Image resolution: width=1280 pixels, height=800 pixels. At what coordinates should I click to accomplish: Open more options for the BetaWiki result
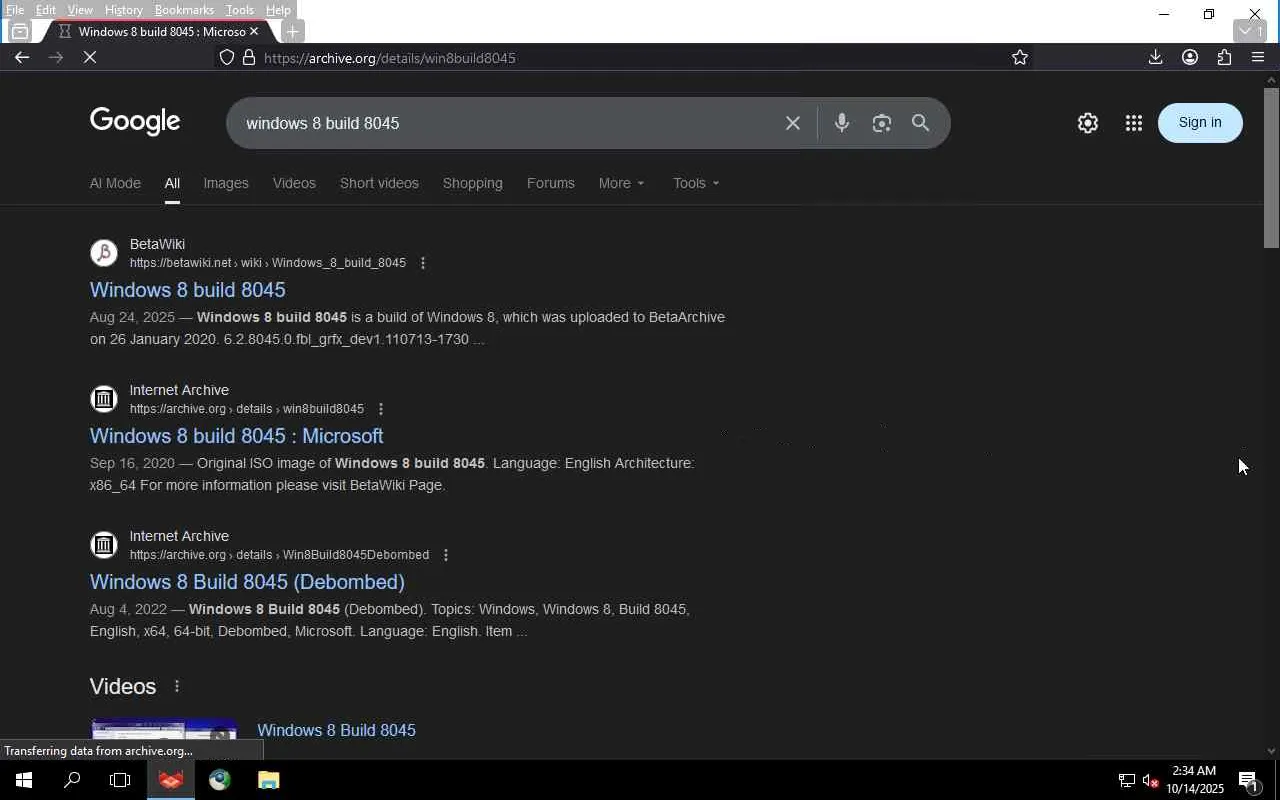pyautogui.click(x=422, y=263)
